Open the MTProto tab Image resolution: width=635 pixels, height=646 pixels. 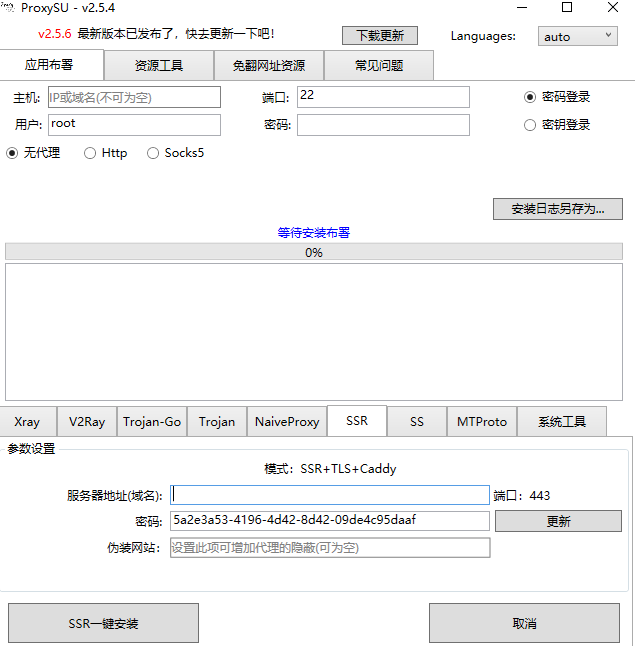point(482,422)
